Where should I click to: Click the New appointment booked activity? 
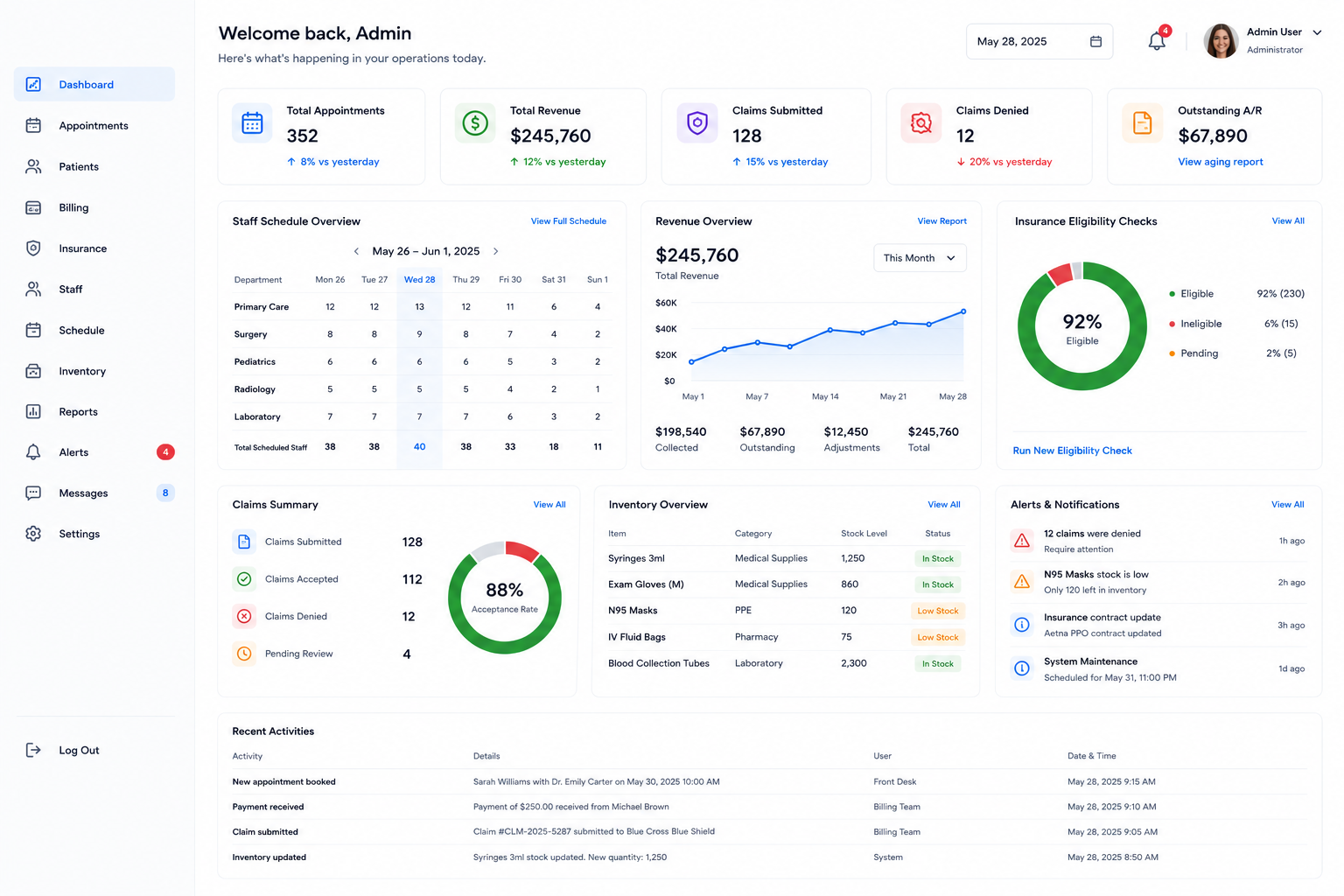284,782
